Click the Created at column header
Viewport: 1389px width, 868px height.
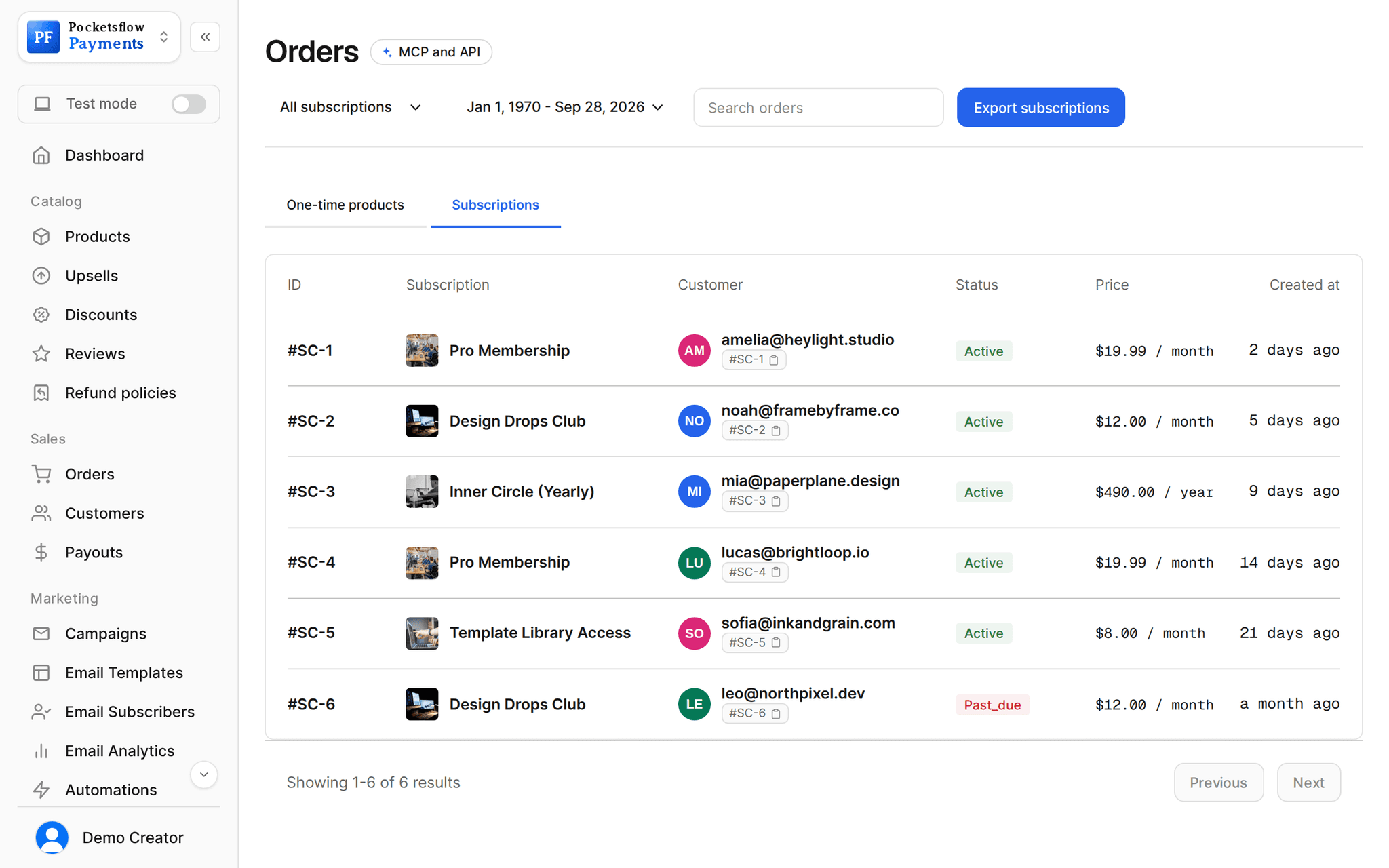point(1304,285)
